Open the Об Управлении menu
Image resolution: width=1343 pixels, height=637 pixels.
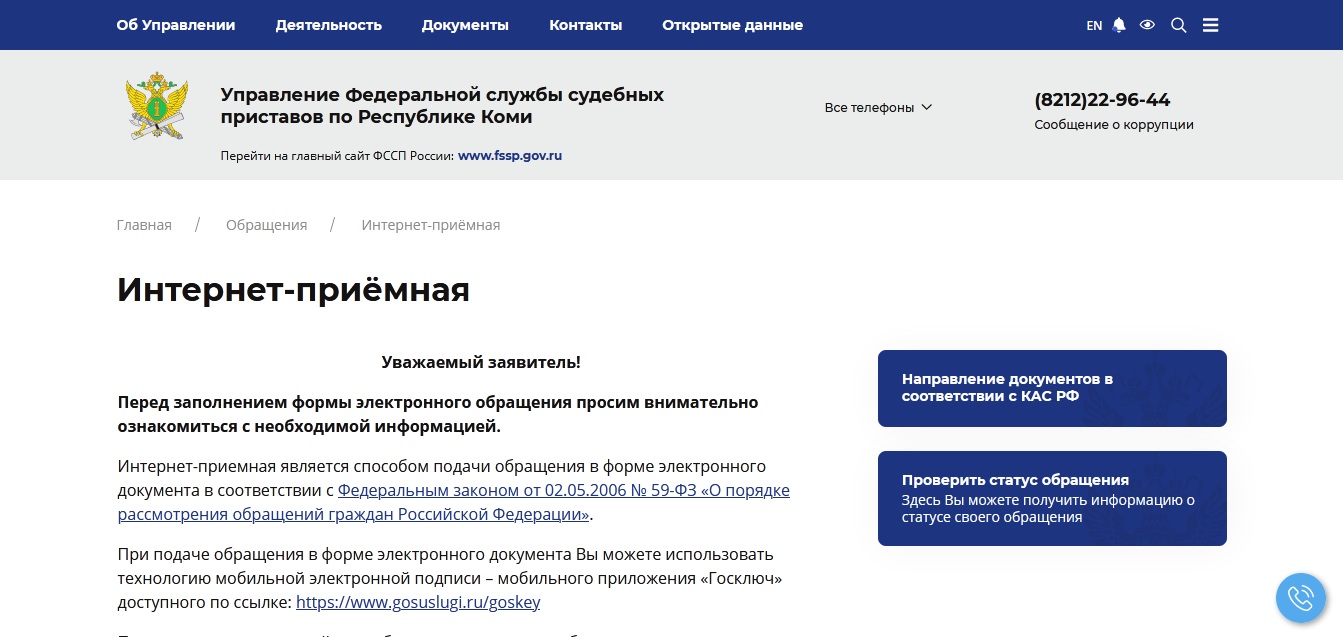[176, 25]
